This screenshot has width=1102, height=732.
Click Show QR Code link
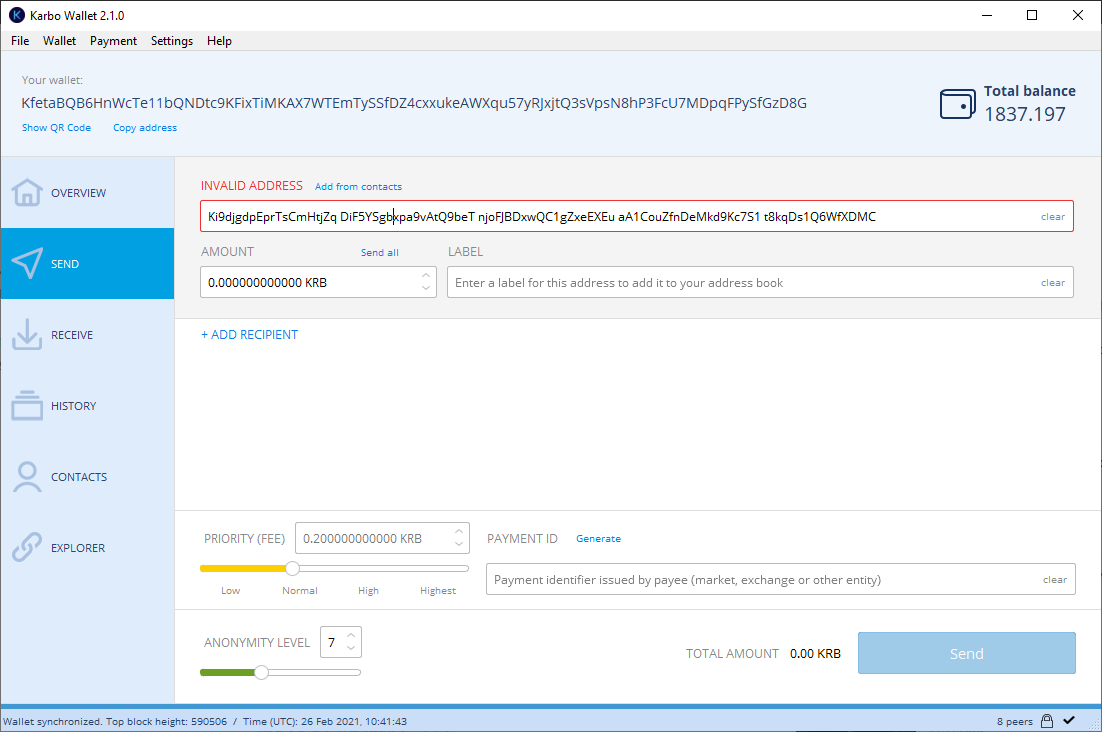point(56,127)
